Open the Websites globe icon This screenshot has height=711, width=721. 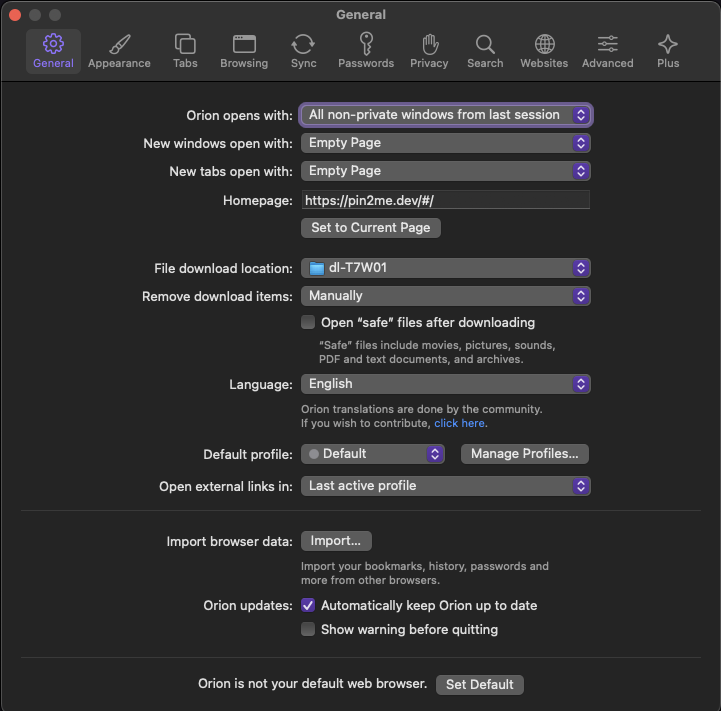[x=544, y=45]
